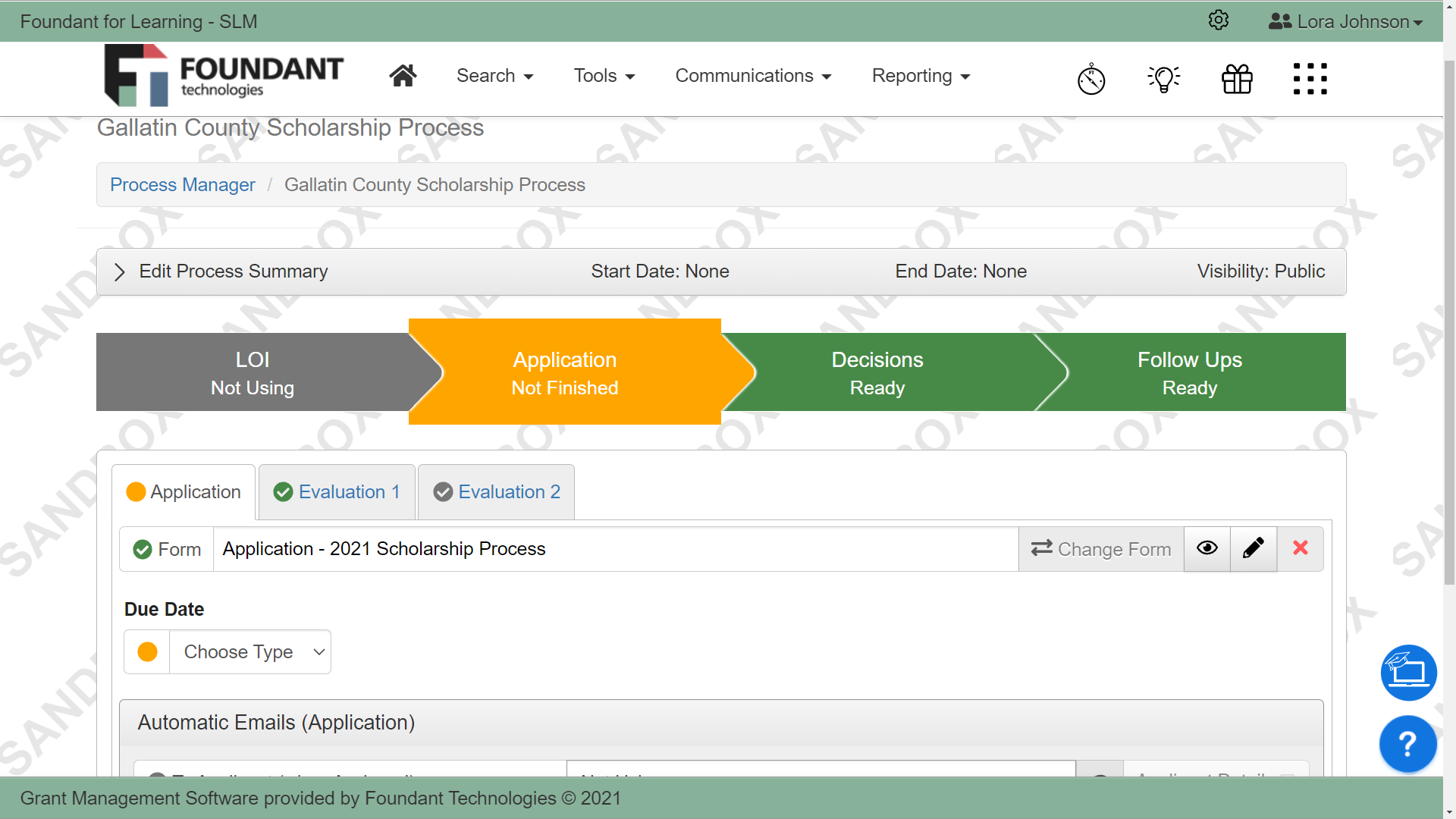This screenshot has width=1456, height=819.
Task: Select the Follow Ups Ready stage
Action: pos(1190,372)
